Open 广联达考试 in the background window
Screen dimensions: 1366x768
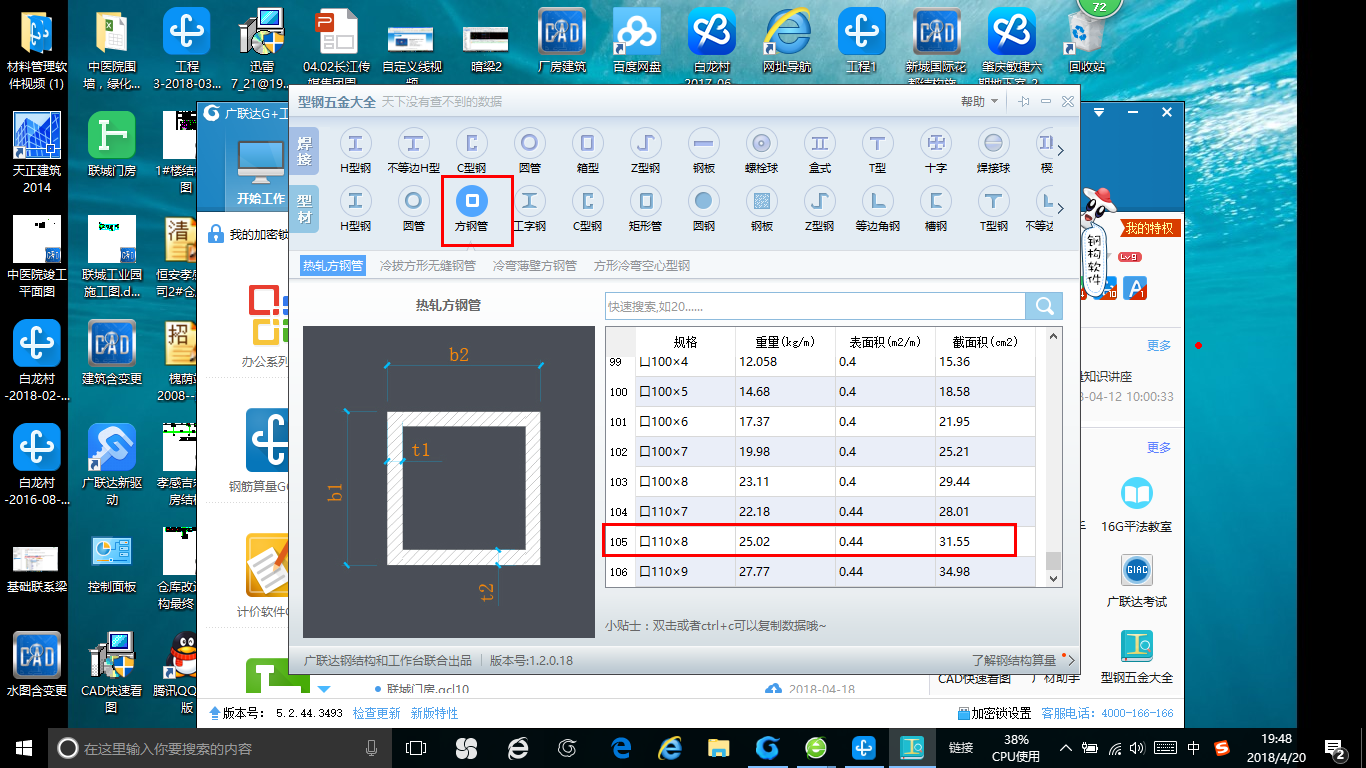pos(1136,581)
